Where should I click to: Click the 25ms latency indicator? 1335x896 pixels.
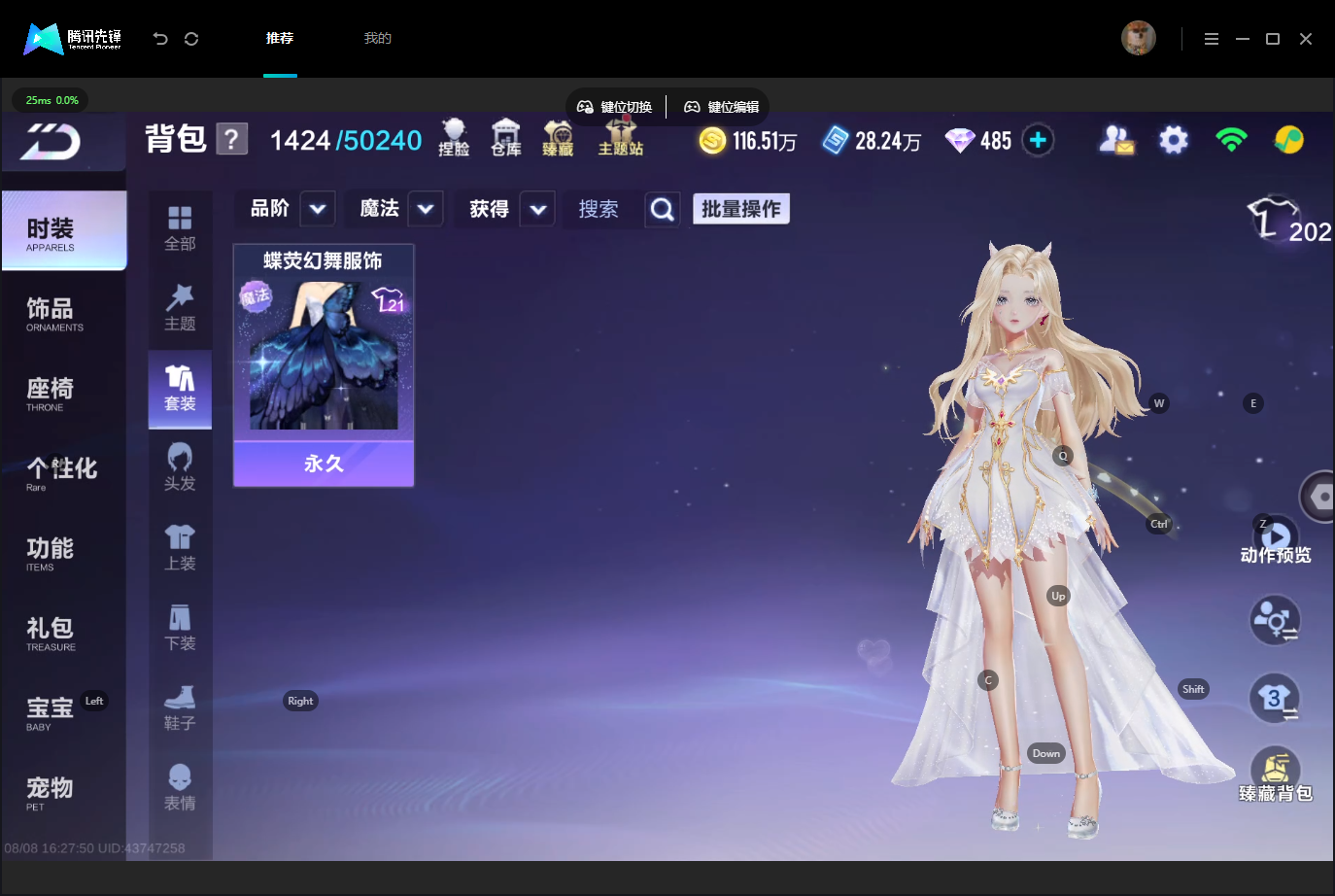coord(51,100)
